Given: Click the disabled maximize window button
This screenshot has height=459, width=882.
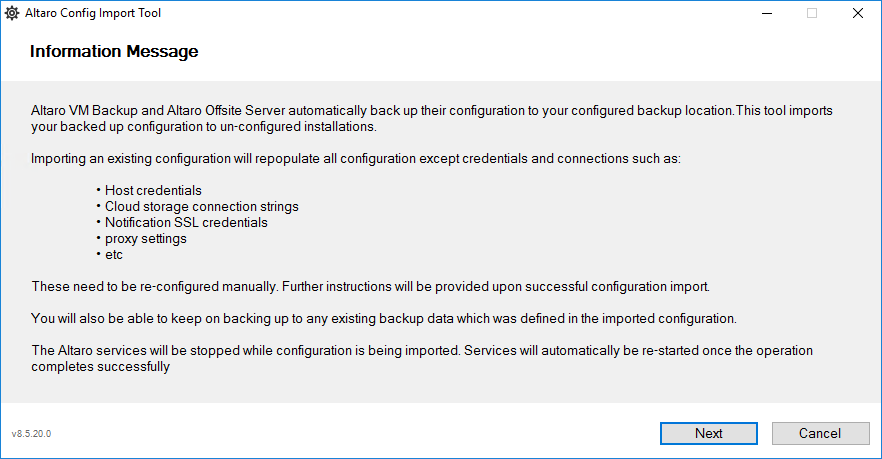Looking at the screenshot, I should tap(812, 13).
